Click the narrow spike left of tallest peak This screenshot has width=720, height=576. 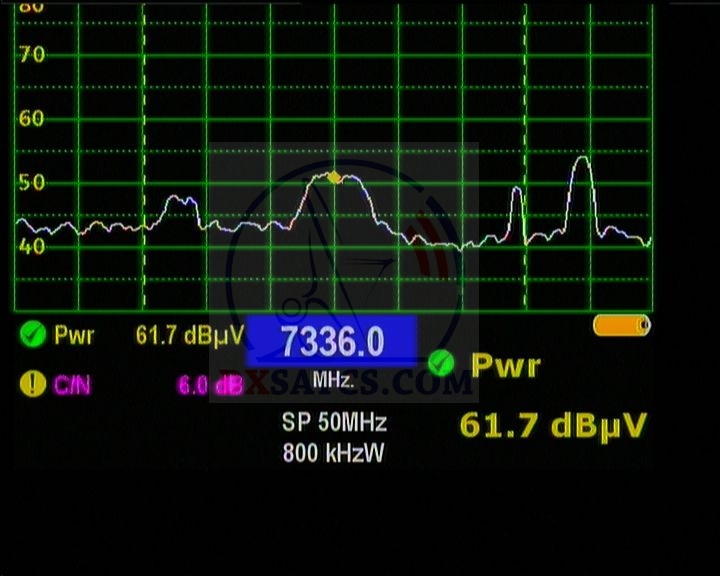pyautogui.click(x=517, y=192)
